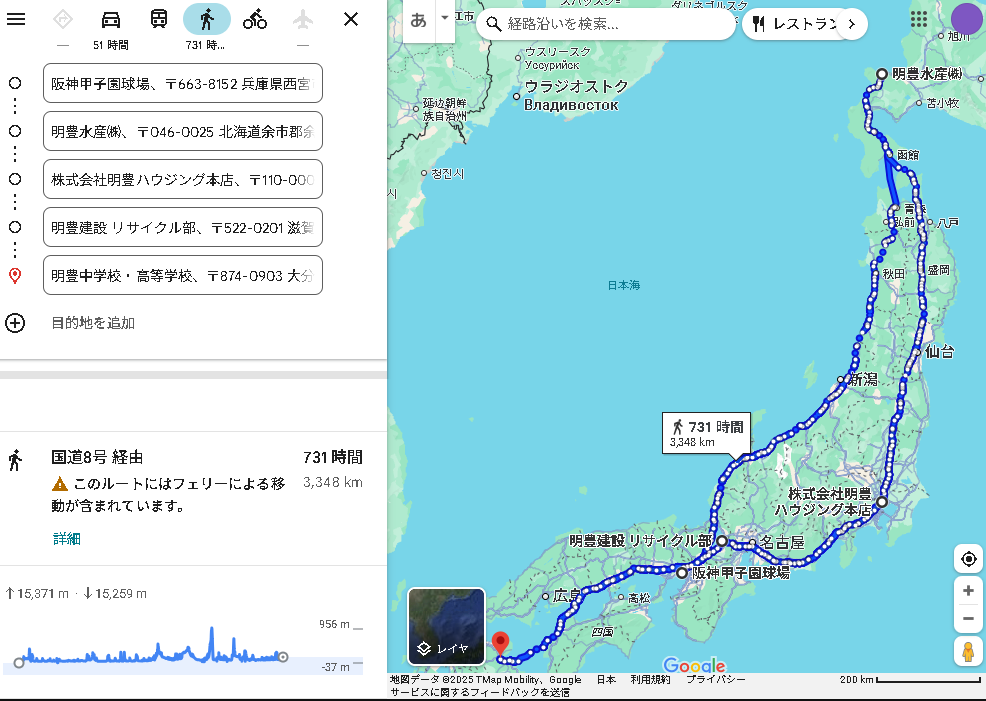Click the 阪神甲子園球場 map marker
Viewport: 986px width, 701px height.
(682, 573)
